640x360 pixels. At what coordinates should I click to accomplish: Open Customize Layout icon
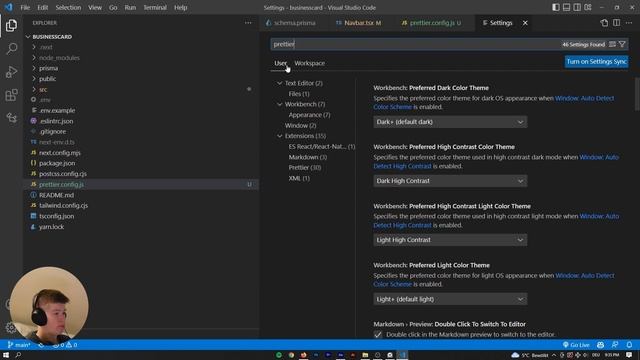coord(588,7)
